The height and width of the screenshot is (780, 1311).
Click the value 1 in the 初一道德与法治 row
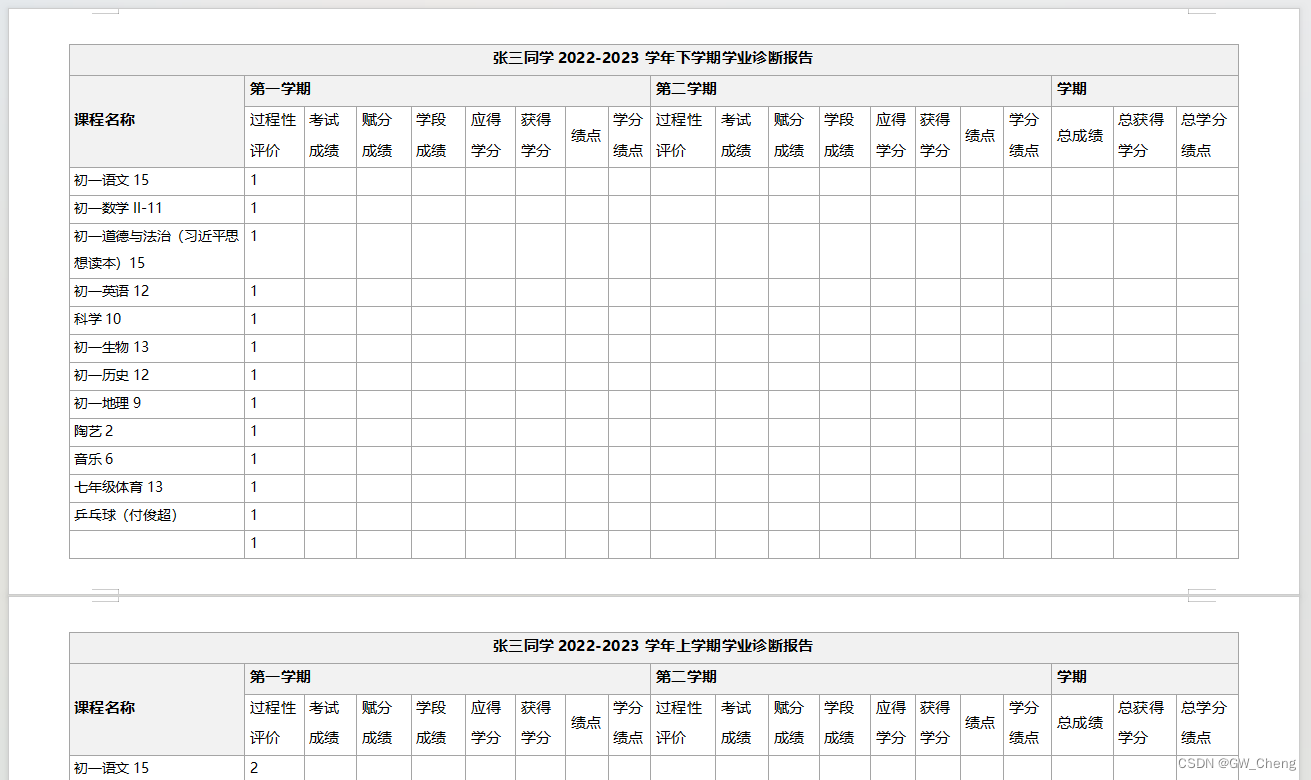pos(254,236)
